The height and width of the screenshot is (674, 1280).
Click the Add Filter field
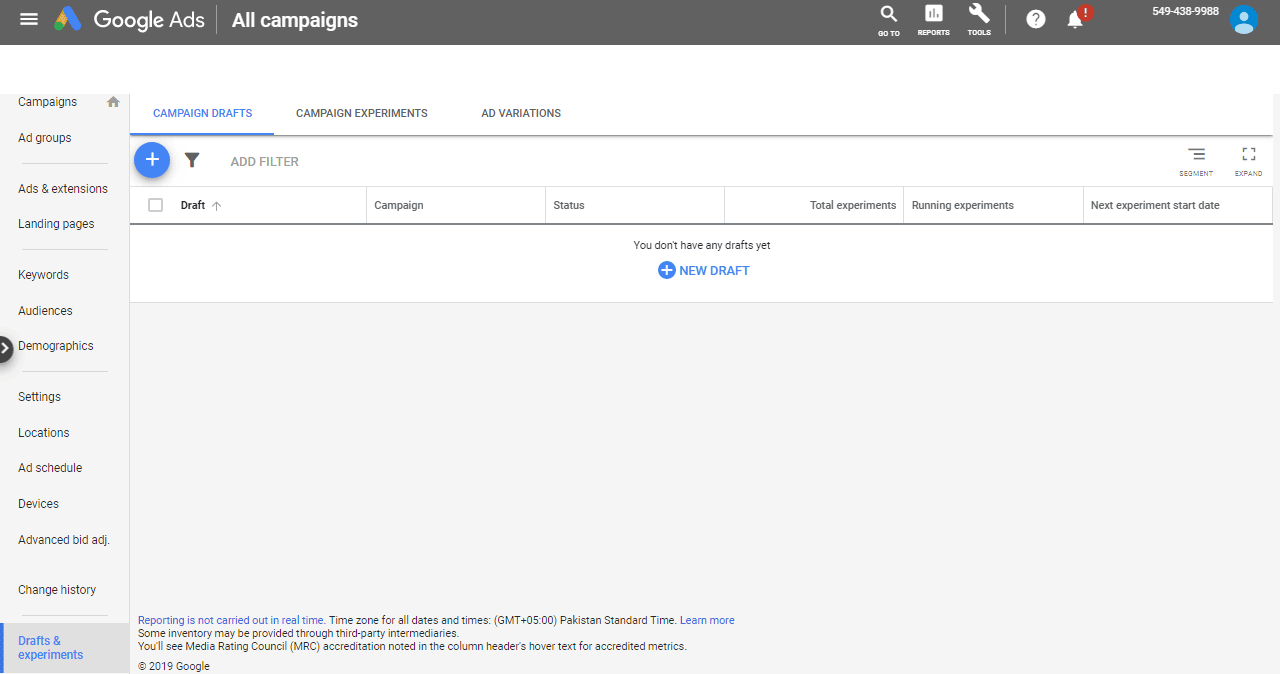click(265, 161)
